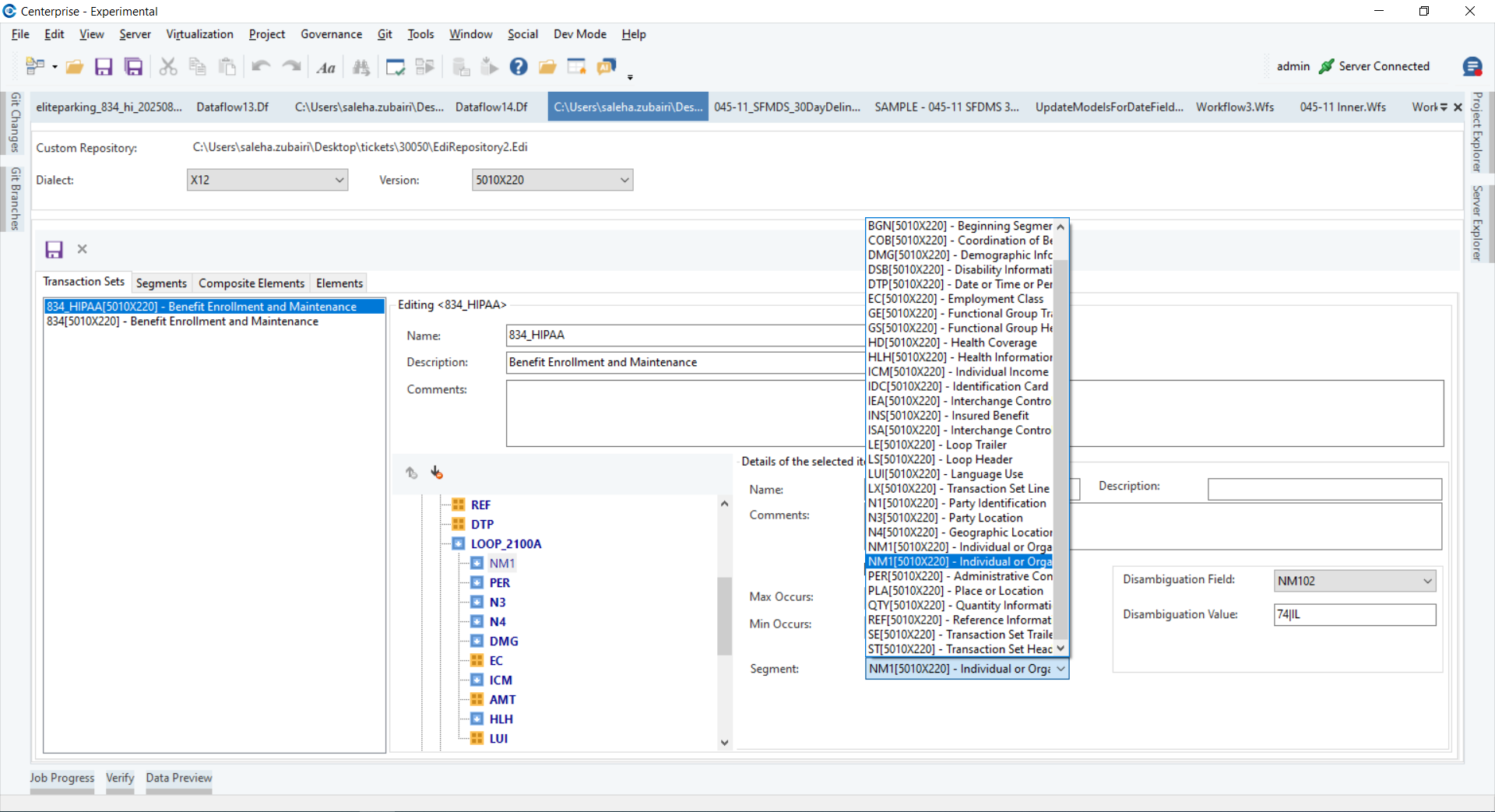Viewport: 1495px width, 812px height.
Task: Collapse the LOOP_2100A tree node
Action: tap(458, 543)
